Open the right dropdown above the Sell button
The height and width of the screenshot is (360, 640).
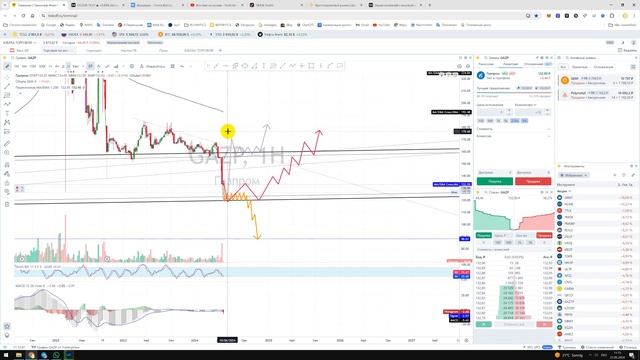533,173
